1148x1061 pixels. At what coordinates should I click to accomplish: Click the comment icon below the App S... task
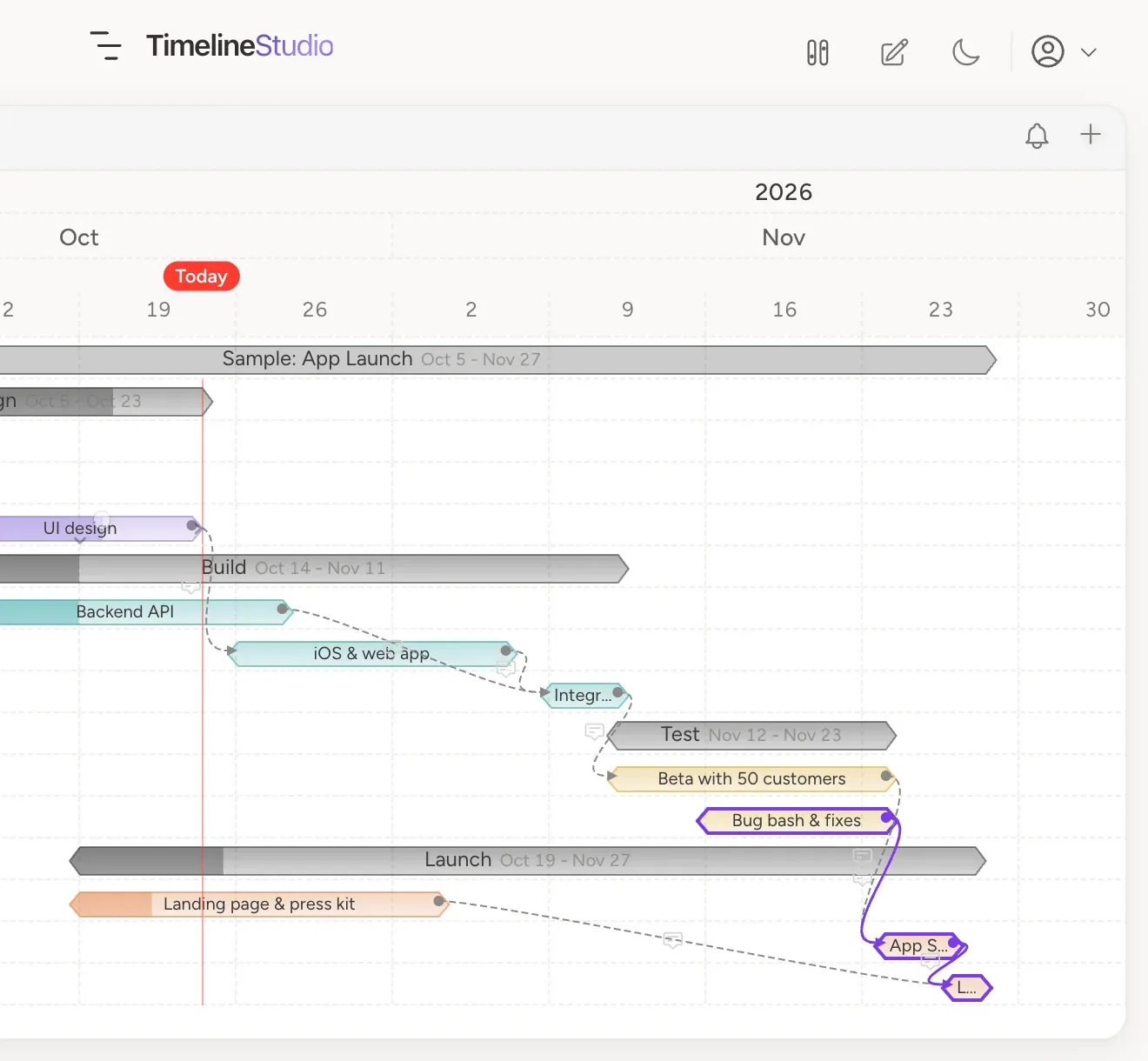tap(930, 962)
